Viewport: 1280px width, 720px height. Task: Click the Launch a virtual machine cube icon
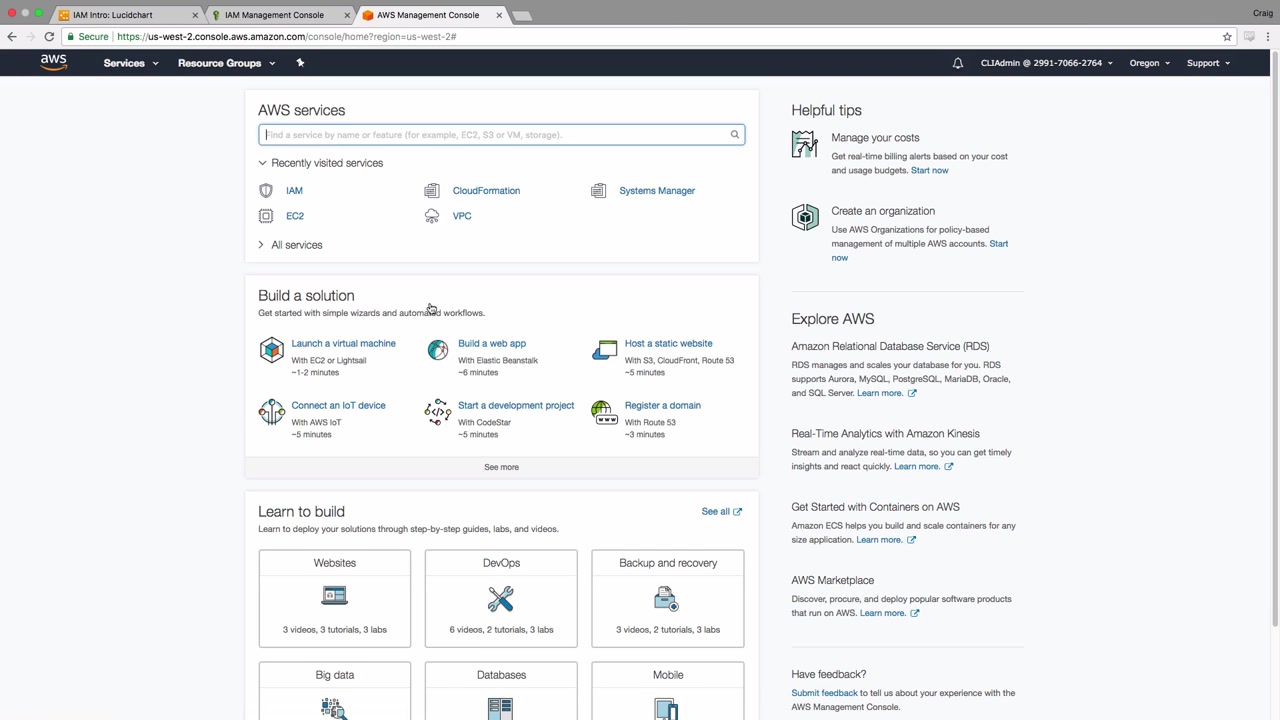[x=272, y=350]
